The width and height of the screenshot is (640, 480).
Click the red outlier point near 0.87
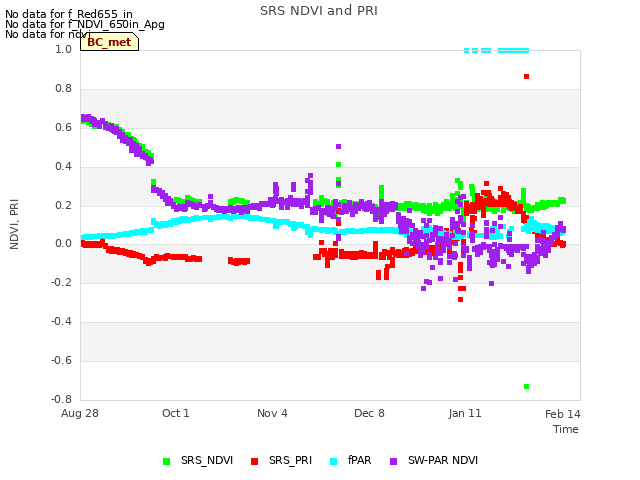pos(527,77)
